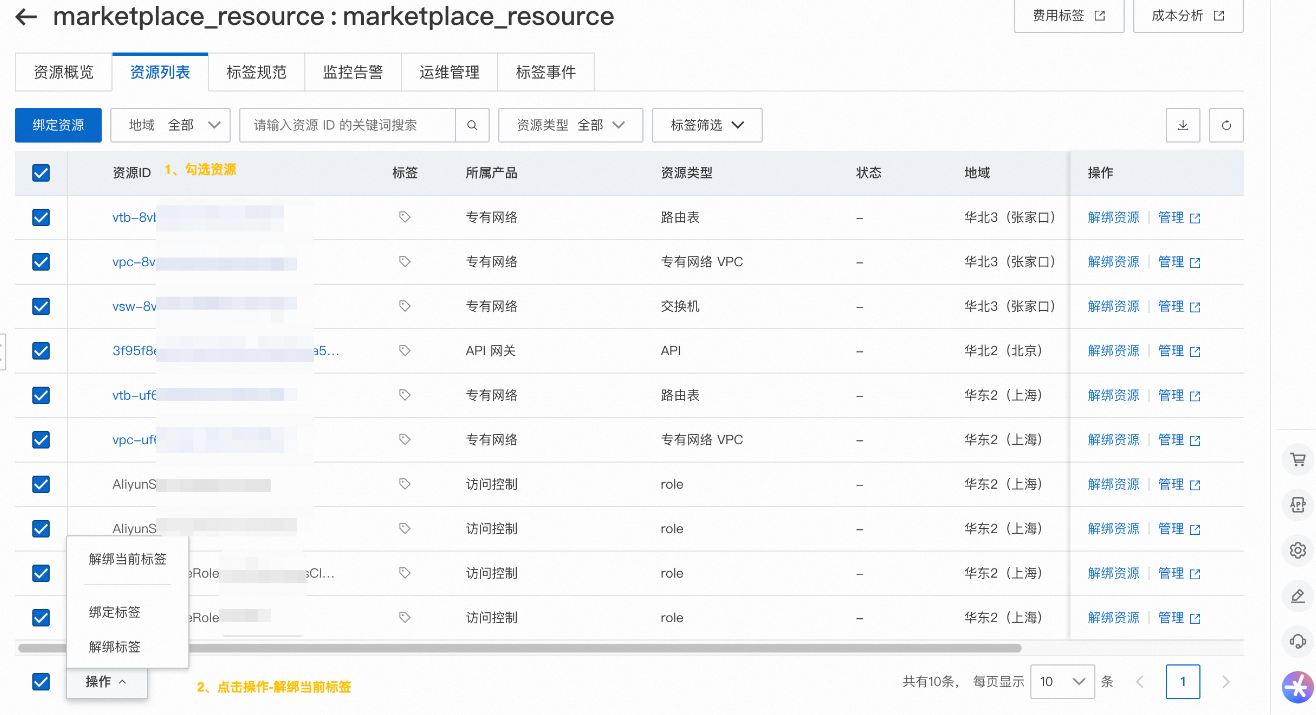Viewport: 1316px width, 715px height.
Task: Click the 所属产品 column header
Action: [492, 173]
